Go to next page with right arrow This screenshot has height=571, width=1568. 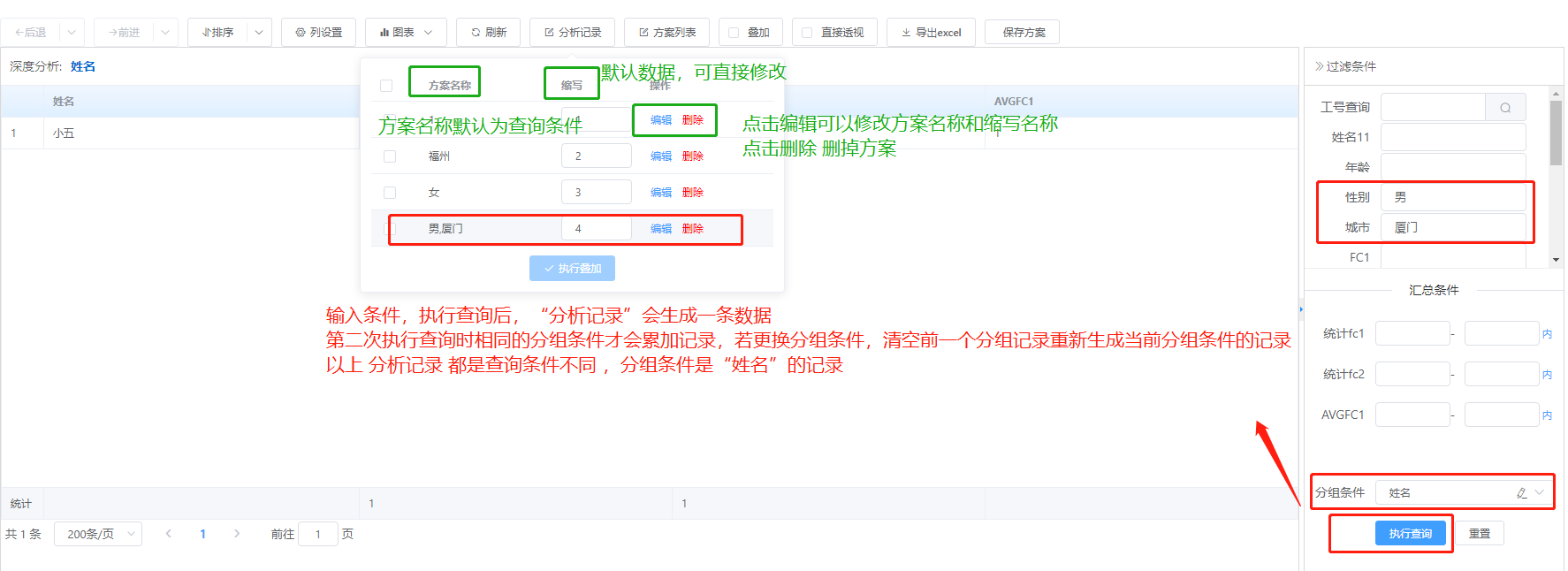(x=236, y=534)
